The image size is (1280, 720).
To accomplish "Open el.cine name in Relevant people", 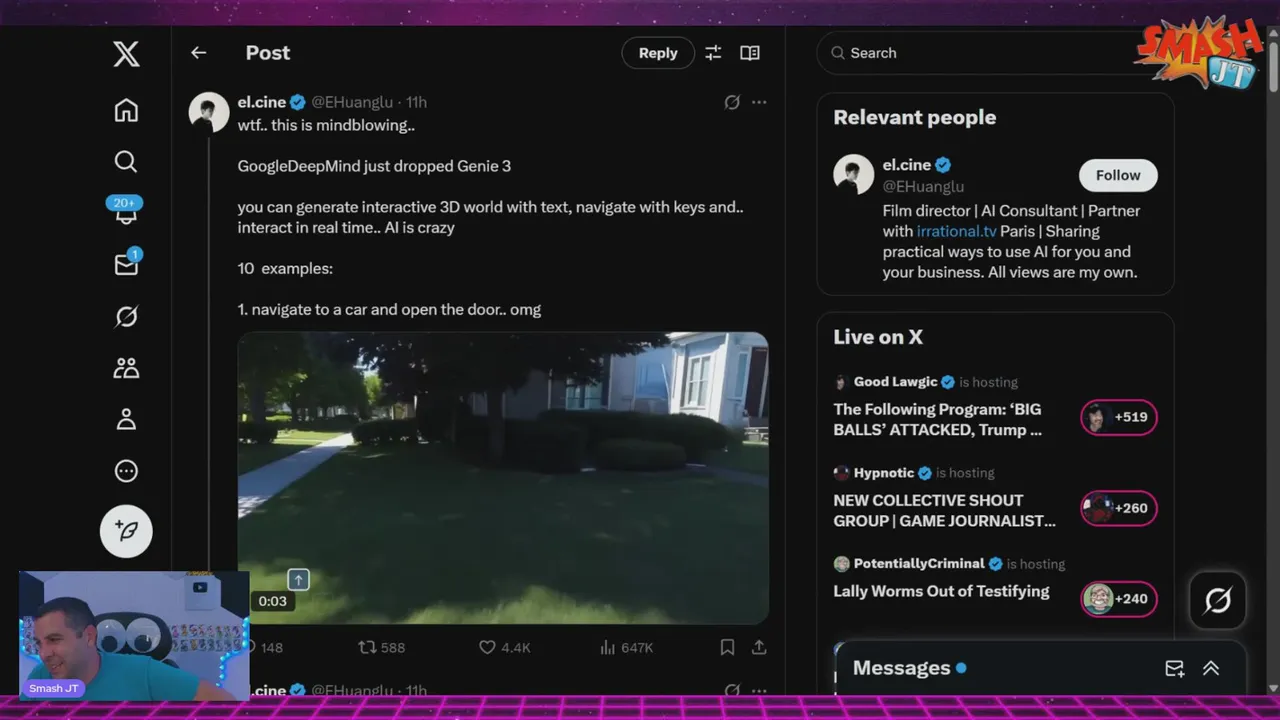I will (907, 165).
